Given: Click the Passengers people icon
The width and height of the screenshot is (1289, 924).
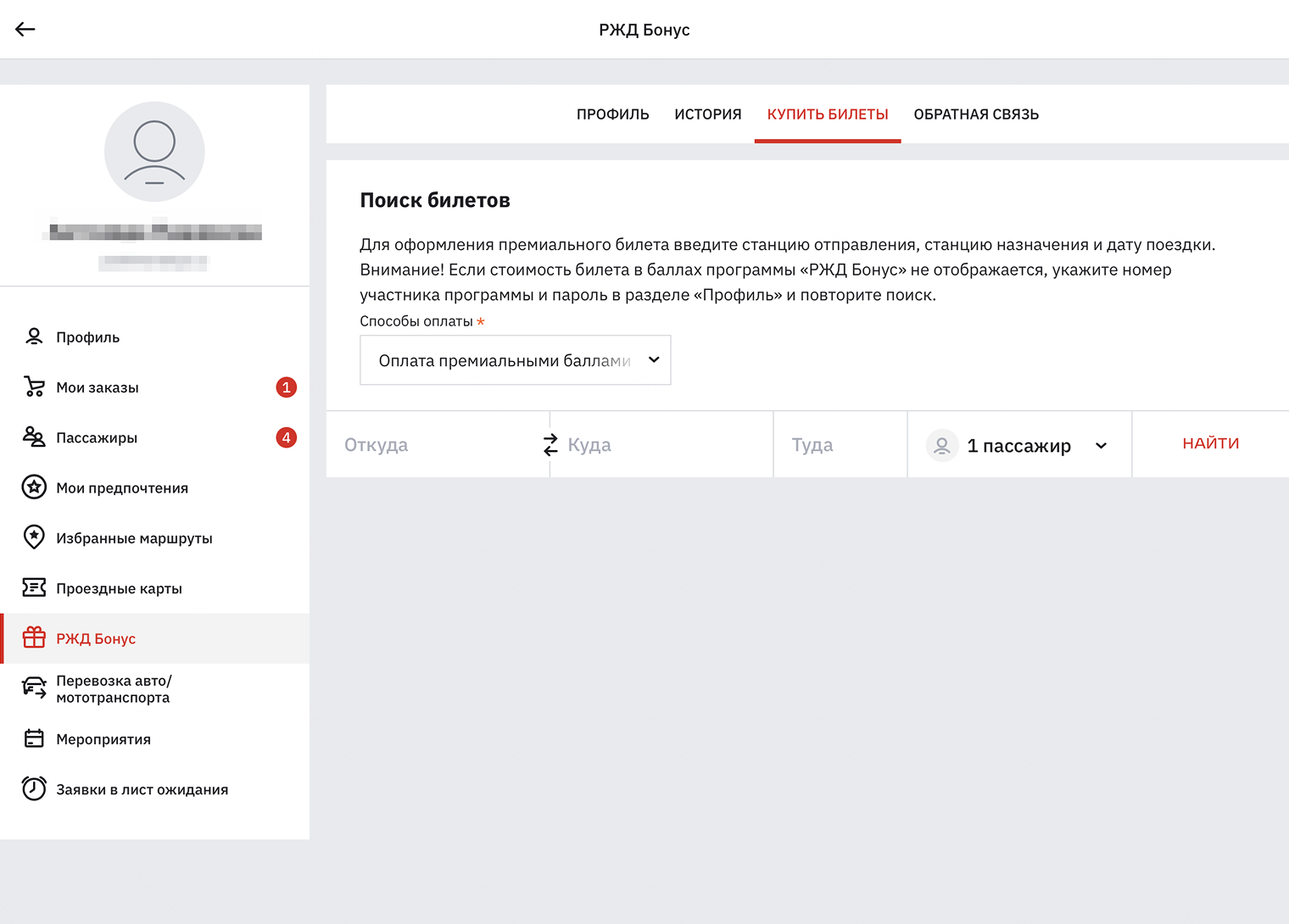Looking at the screenshot, I should (34, 437).
